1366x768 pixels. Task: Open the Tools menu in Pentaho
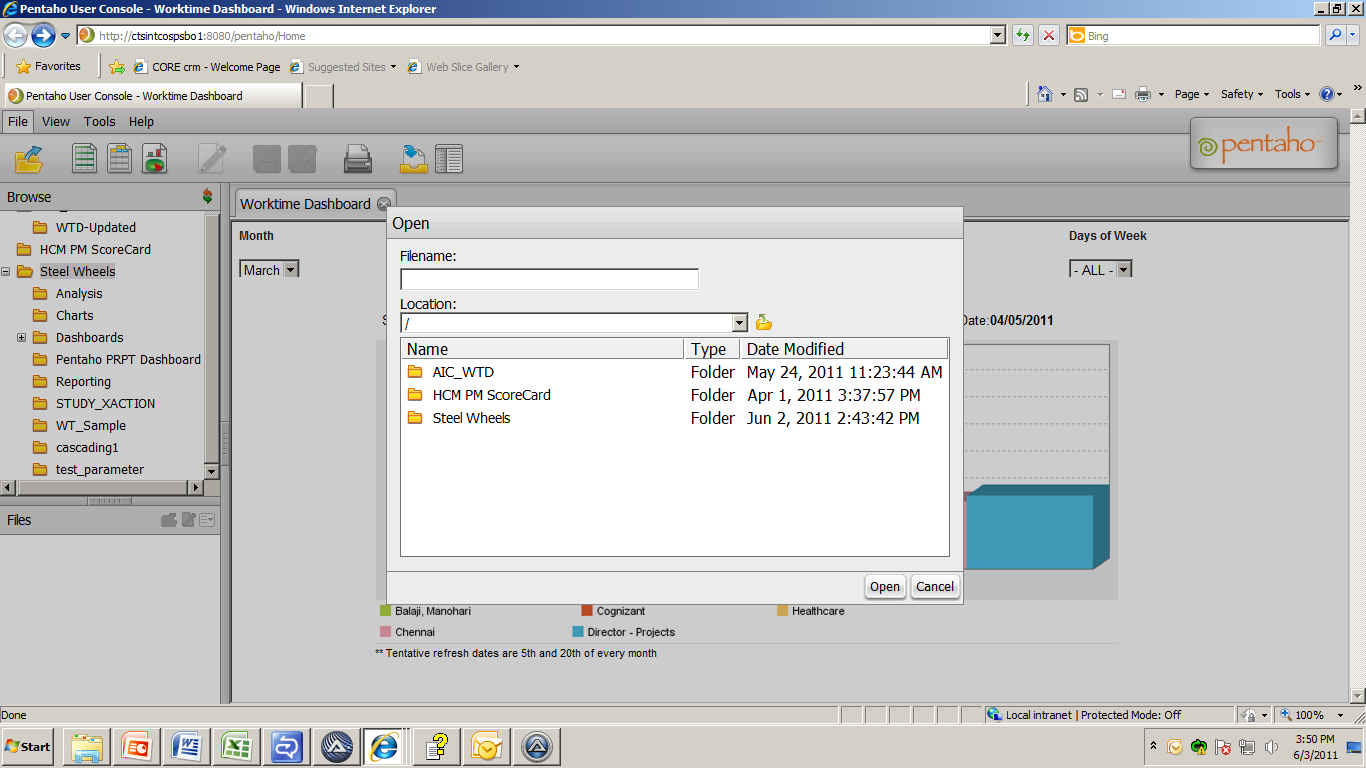coord(99,121)
